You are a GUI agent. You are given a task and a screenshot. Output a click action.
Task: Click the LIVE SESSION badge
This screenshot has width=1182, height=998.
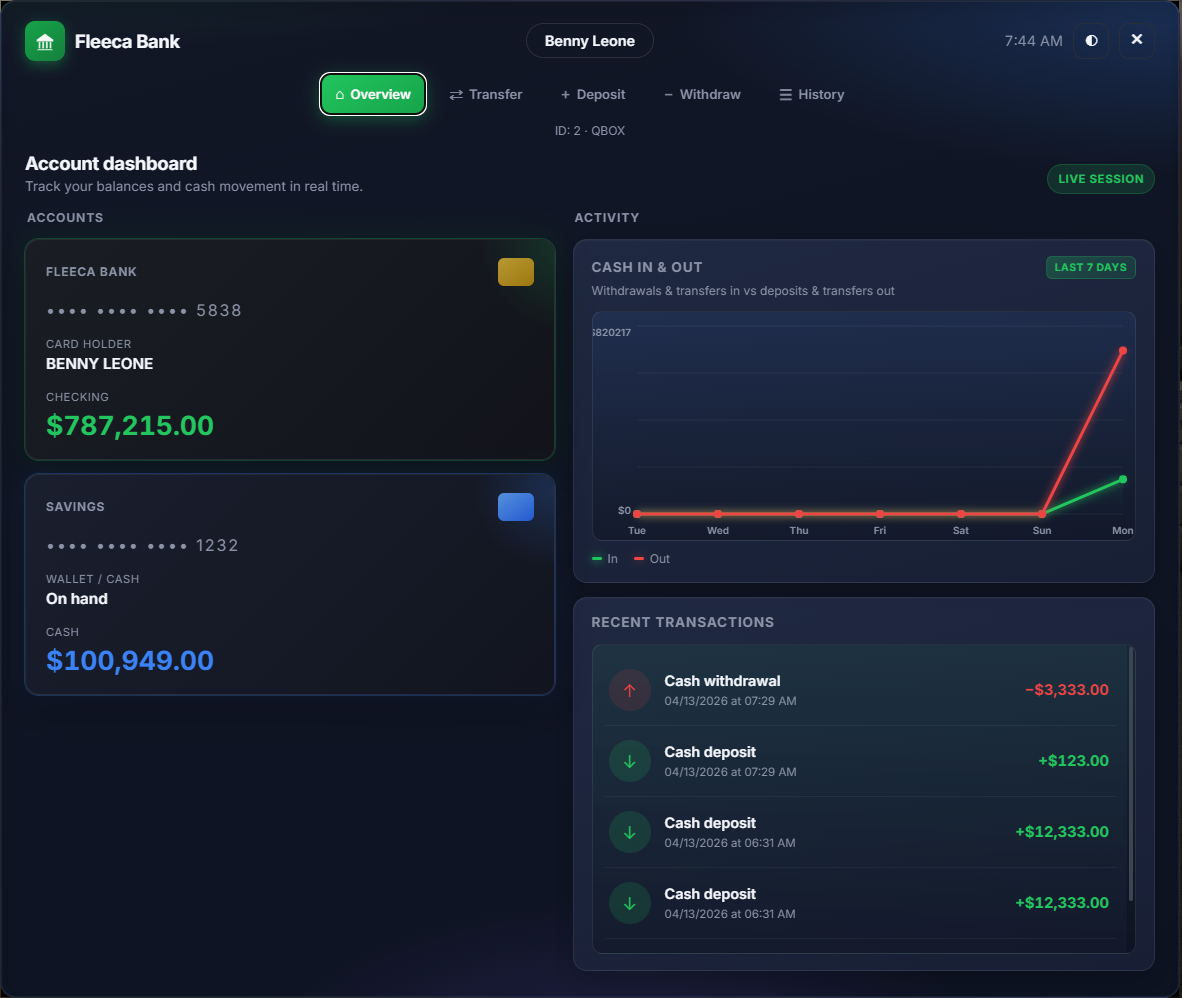tap(1101, 179)
